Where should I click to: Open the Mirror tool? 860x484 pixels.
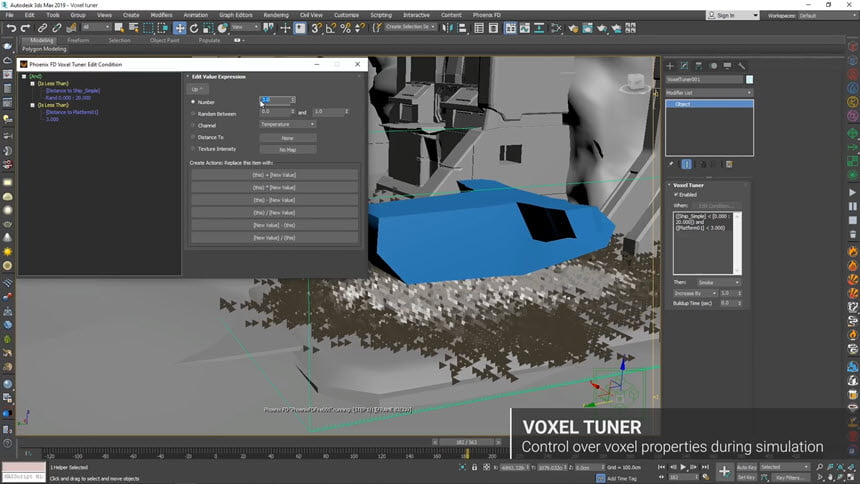(448, 28)
